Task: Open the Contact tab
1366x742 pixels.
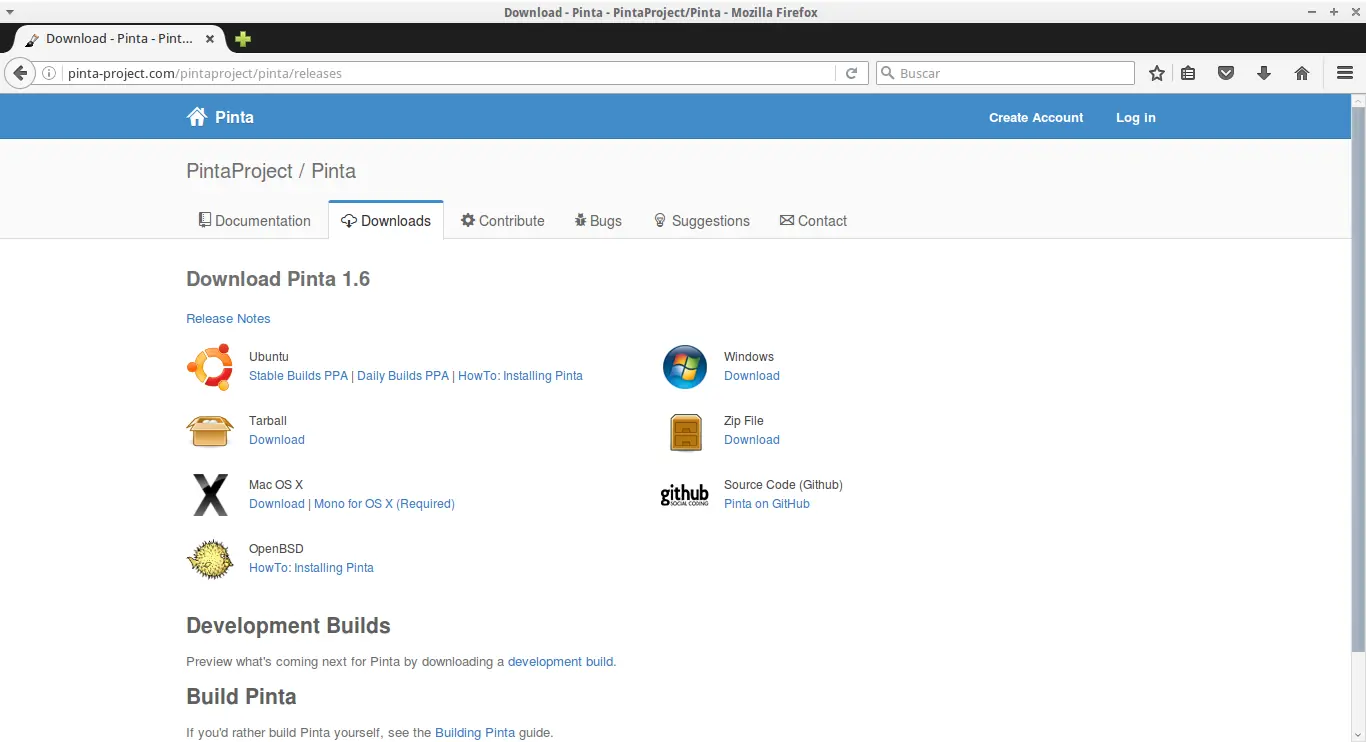Action: (814, 221)
